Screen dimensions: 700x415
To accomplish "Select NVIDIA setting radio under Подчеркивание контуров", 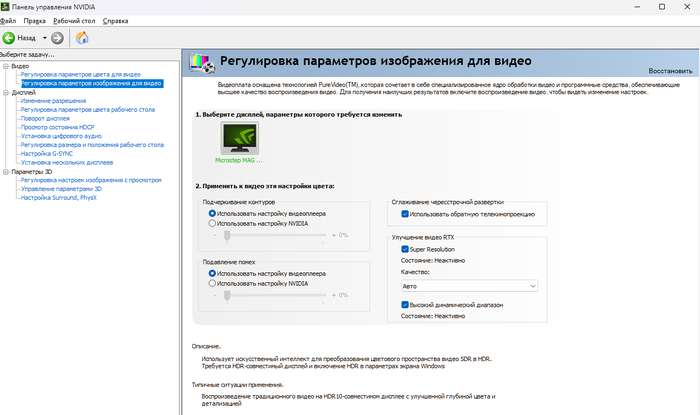I will [x=212, y=224].
